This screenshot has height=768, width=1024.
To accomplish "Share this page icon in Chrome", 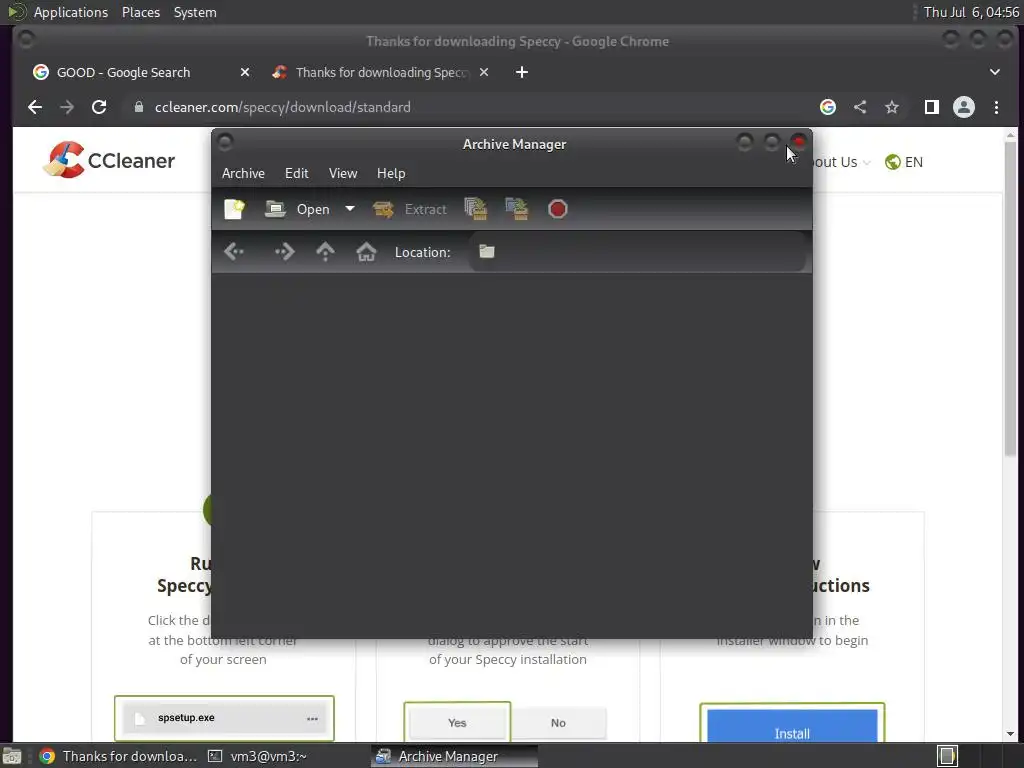I will tap(860, 107).
